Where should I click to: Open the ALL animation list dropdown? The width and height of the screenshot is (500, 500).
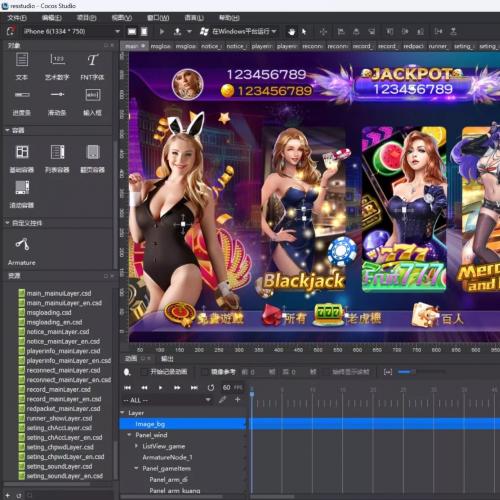(x=208, y=400)
